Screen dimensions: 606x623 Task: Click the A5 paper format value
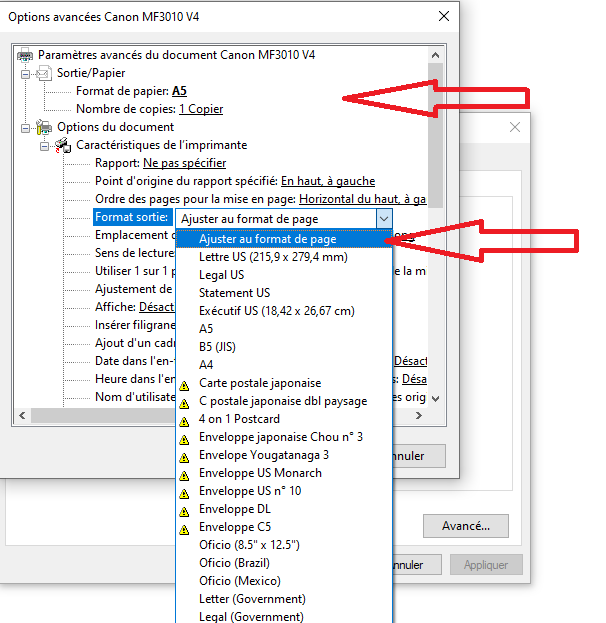(x=180, y=91)
